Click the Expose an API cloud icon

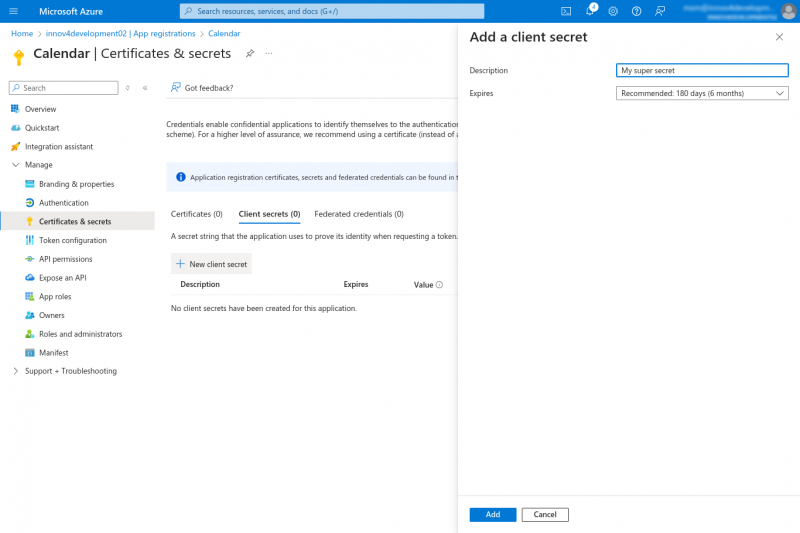(x=30, y=277)
